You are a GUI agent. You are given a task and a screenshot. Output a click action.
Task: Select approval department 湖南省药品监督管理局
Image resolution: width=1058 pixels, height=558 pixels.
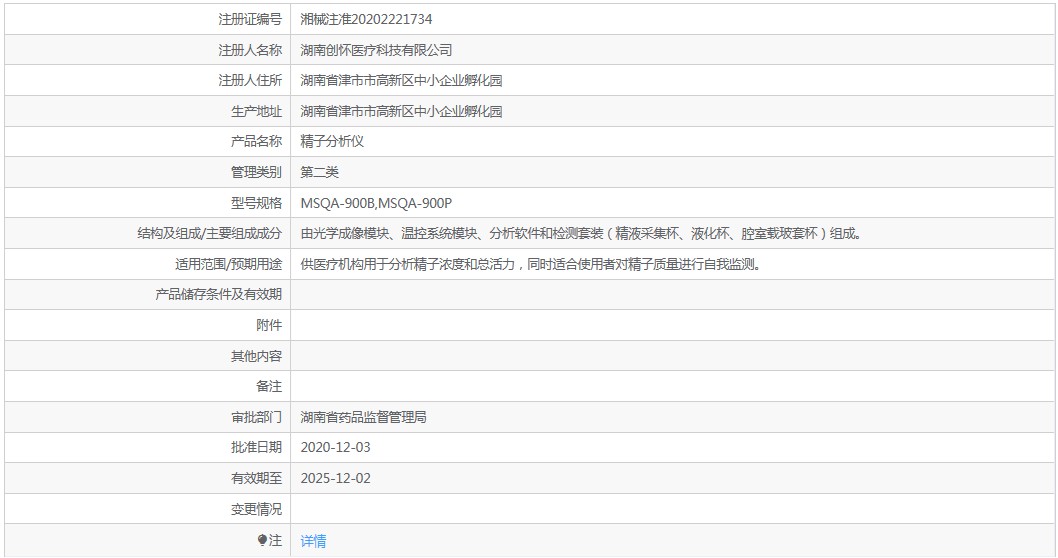click(x=363, y=417)
